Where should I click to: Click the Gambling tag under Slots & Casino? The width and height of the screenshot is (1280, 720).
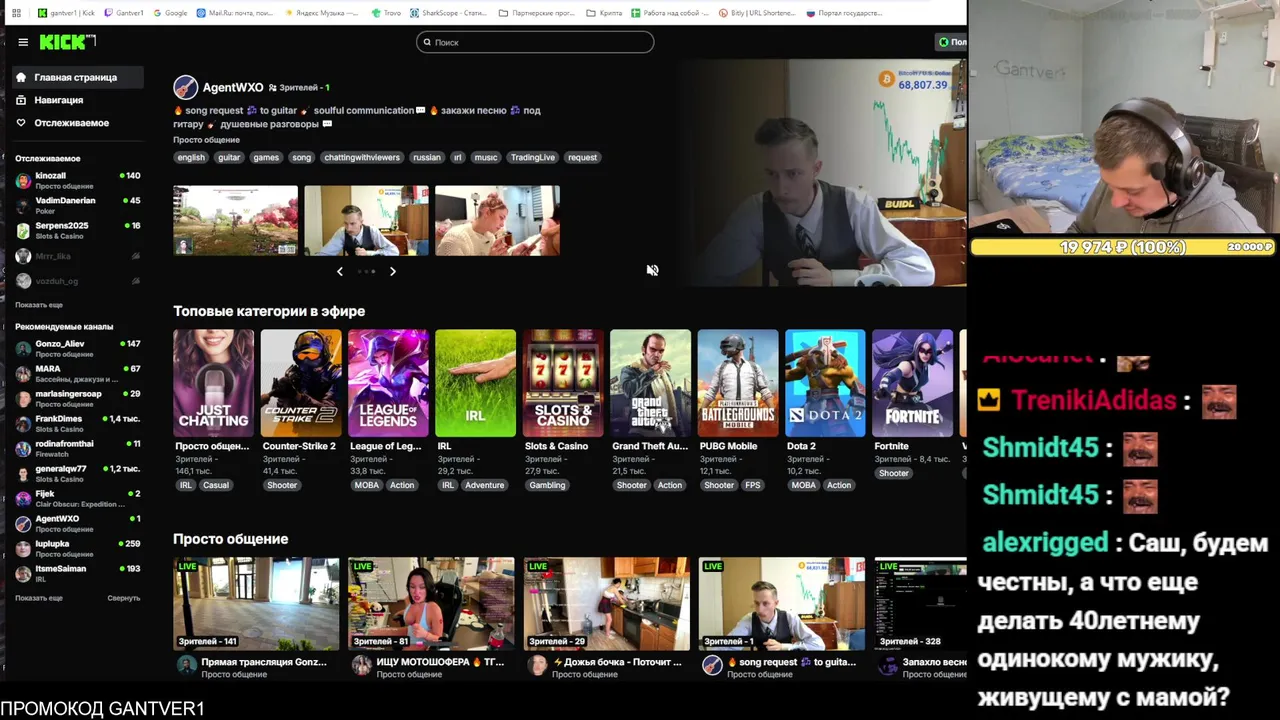point(547,485)
